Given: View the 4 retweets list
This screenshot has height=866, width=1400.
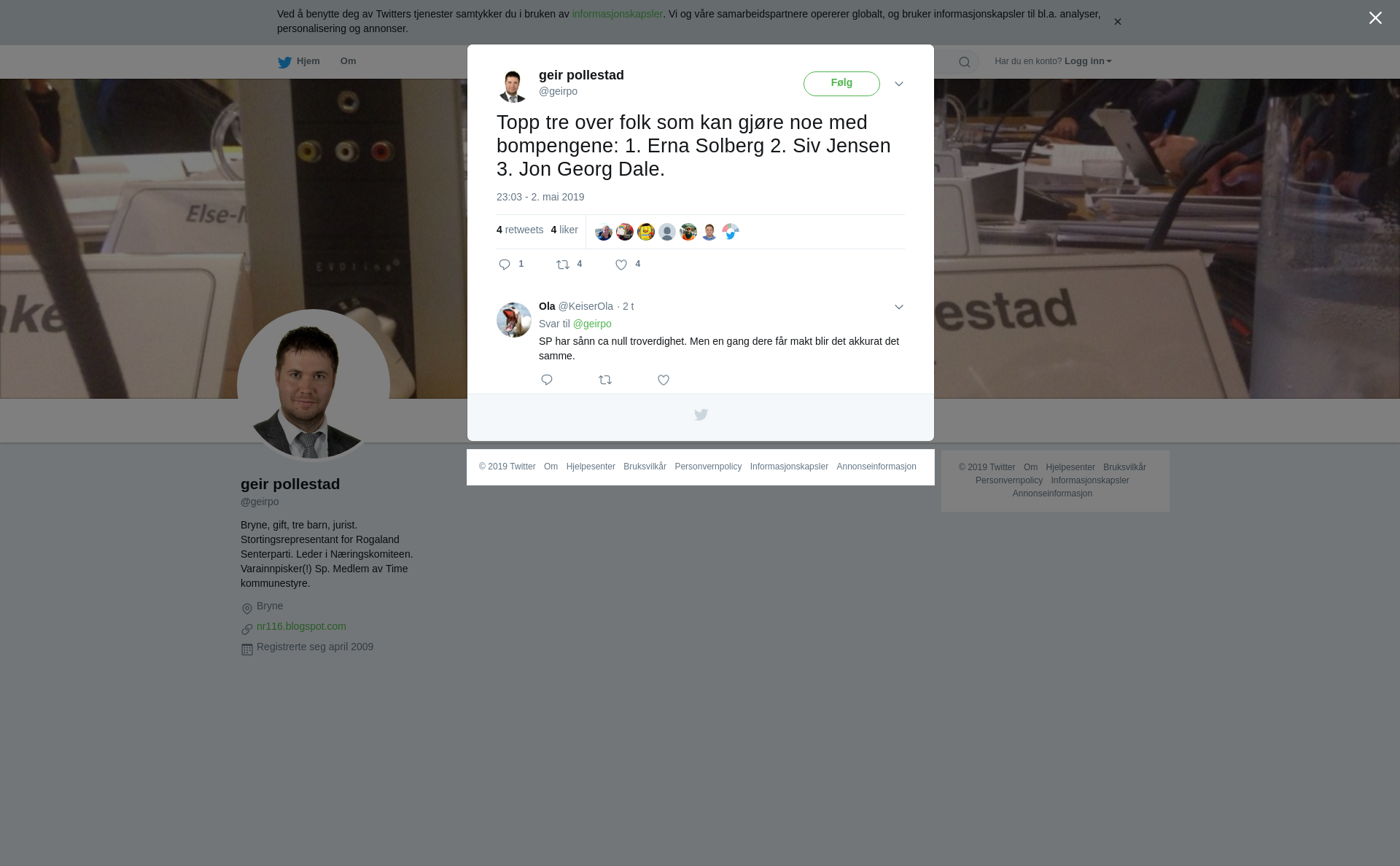Looking at the screenshot, I should [520, 230].
